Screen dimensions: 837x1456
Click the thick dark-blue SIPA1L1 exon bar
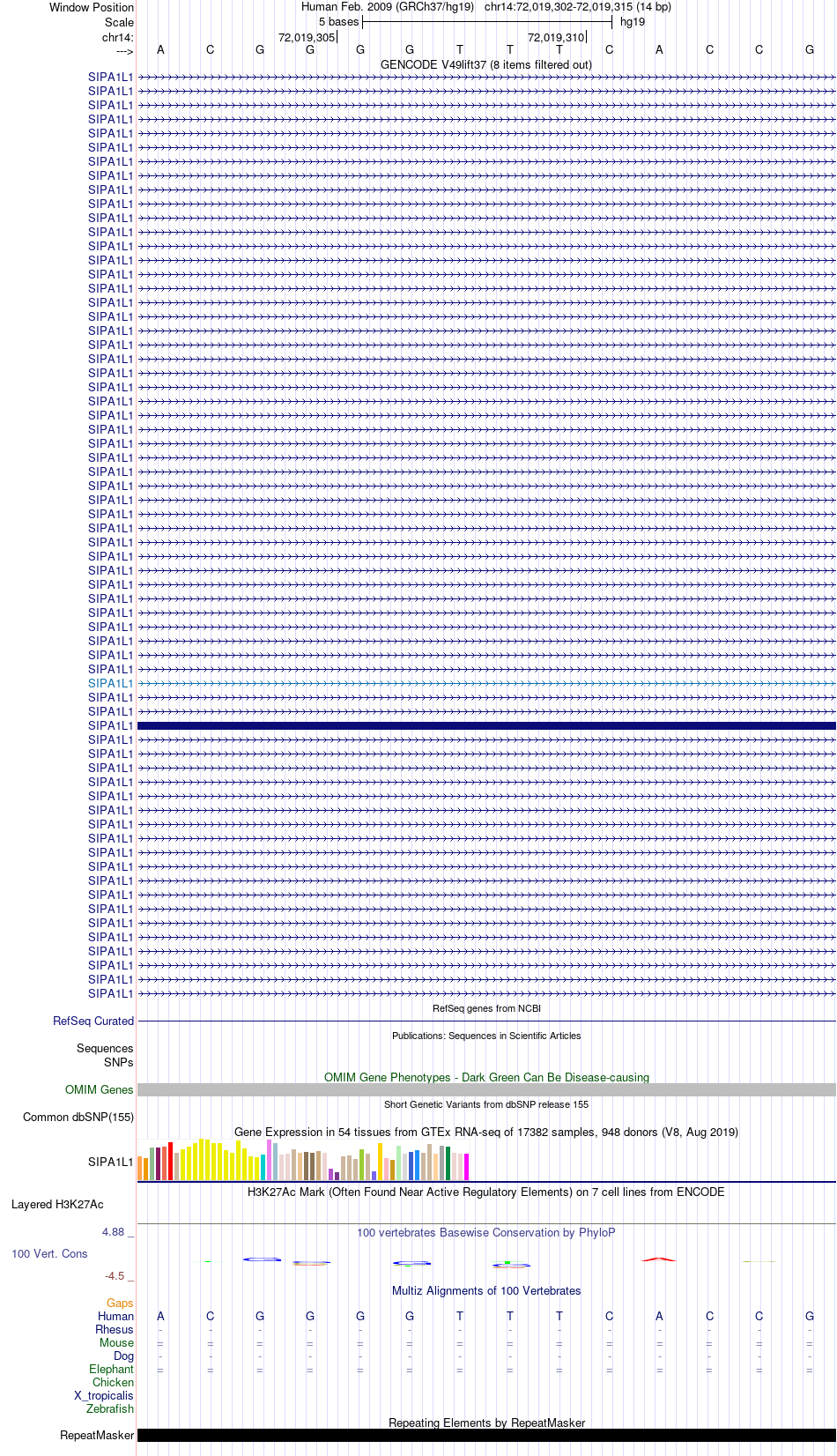point(486,725)
